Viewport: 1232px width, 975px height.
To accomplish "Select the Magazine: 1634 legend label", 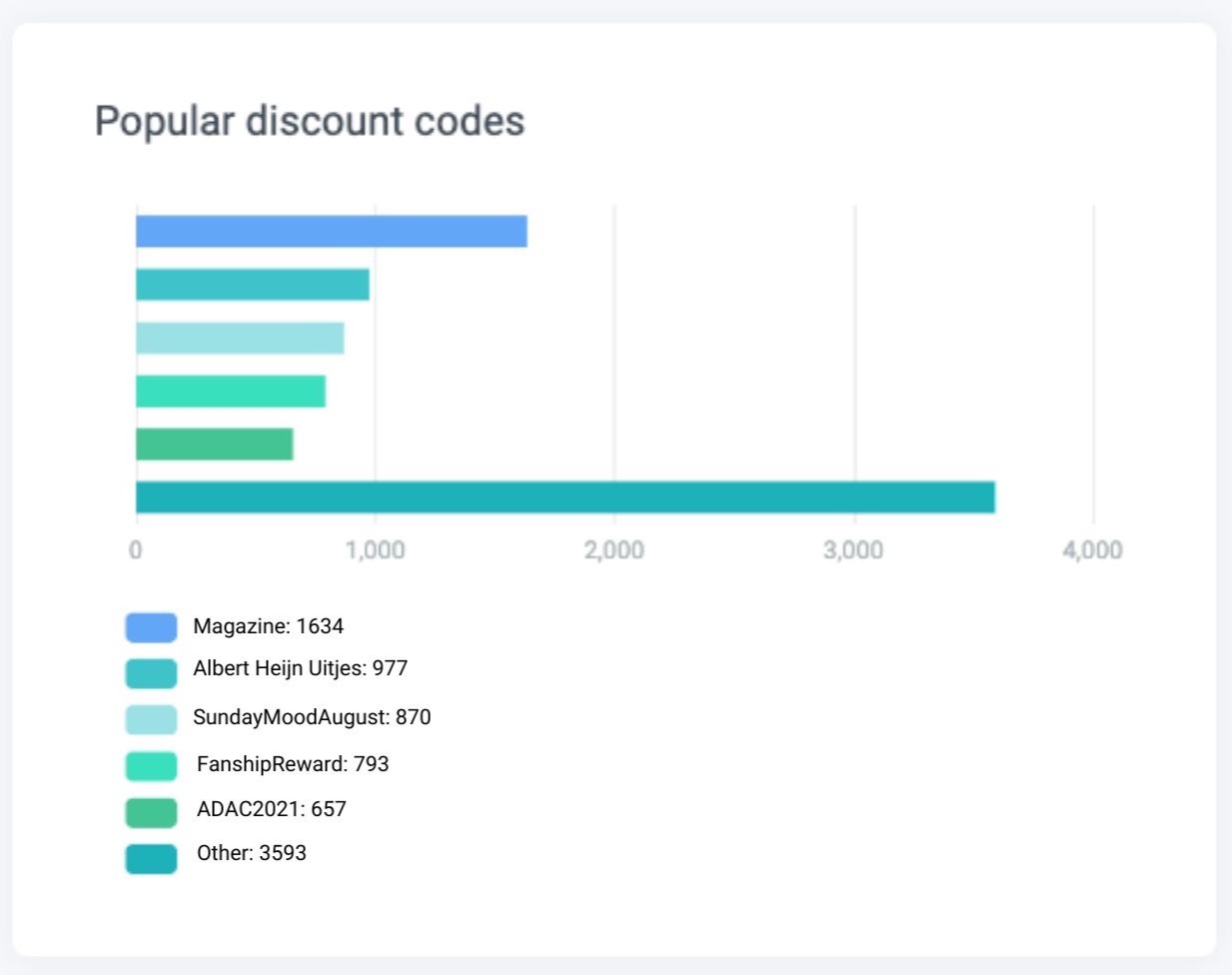I will [x=268, y=626].
